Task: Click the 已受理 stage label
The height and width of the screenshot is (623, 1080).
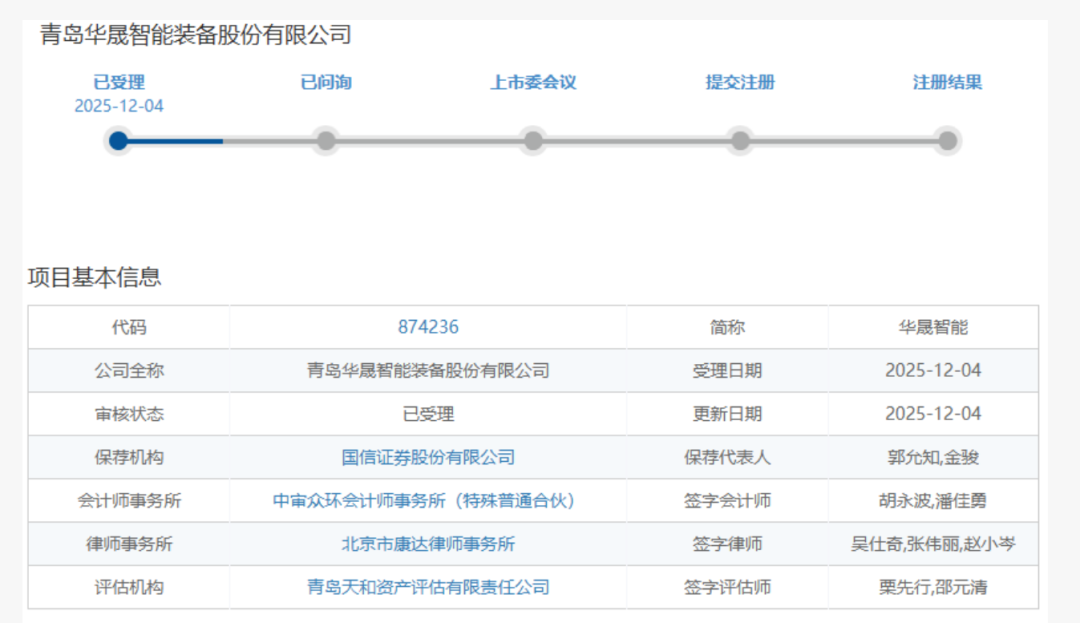Action: point(119,82)
